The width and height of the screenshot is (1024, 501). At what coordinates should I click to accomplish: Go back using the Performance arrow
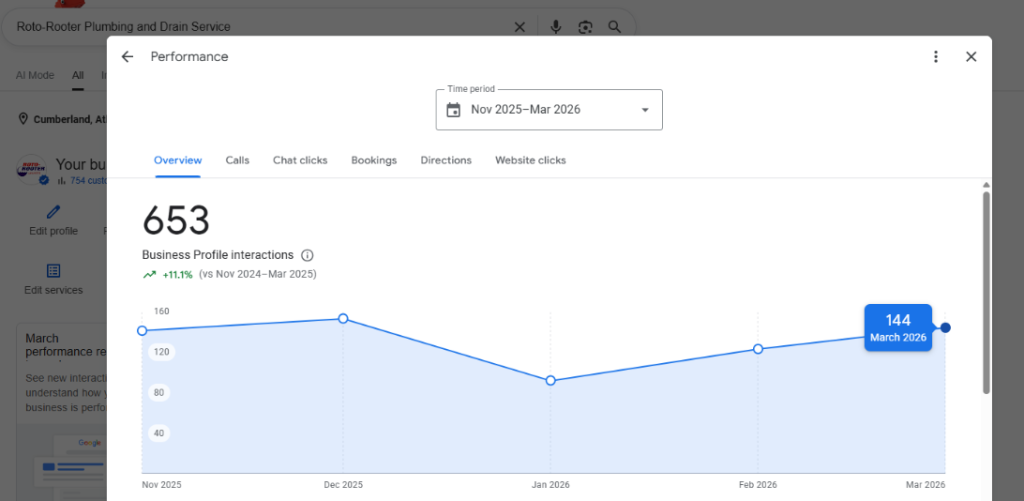(x=127, y=57)
